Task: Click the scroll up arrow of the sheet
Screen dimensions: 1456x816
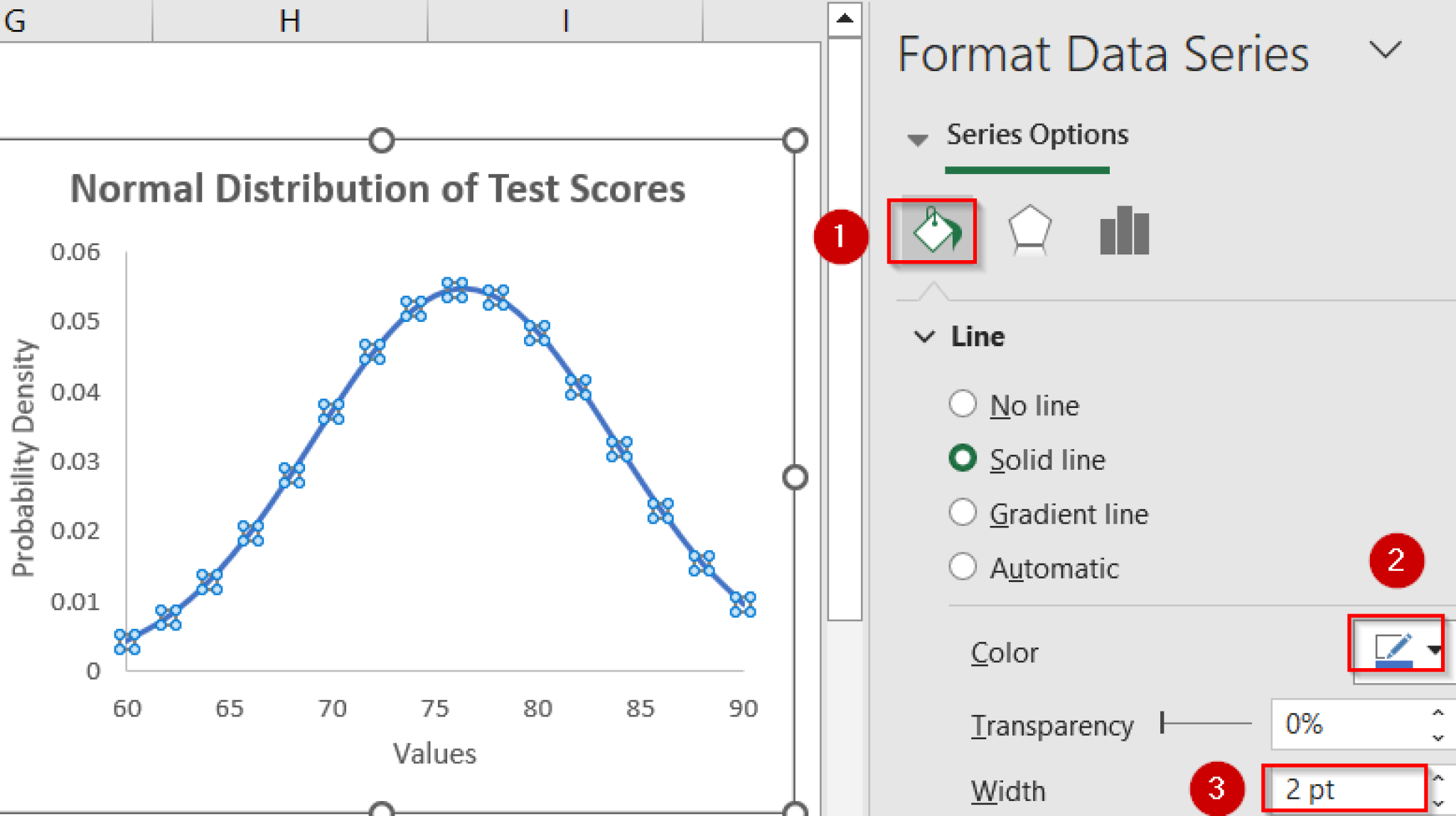Action: click(845, 18)
